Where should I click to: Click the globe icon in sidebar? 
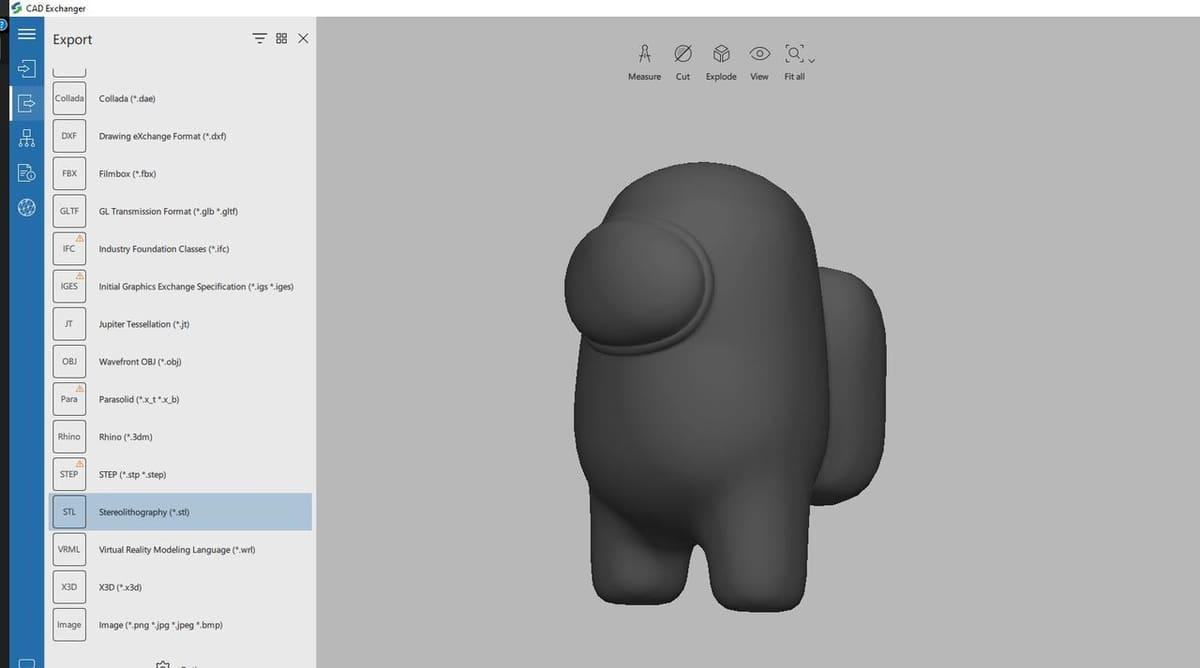point(27,208)
